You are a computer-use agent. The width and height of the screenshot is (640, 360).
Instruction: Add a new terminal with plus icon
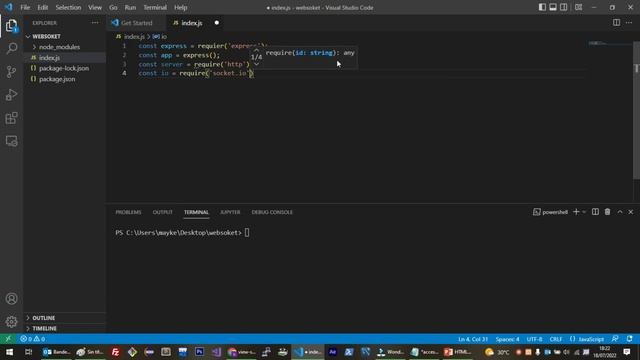(x=576, y=212)
